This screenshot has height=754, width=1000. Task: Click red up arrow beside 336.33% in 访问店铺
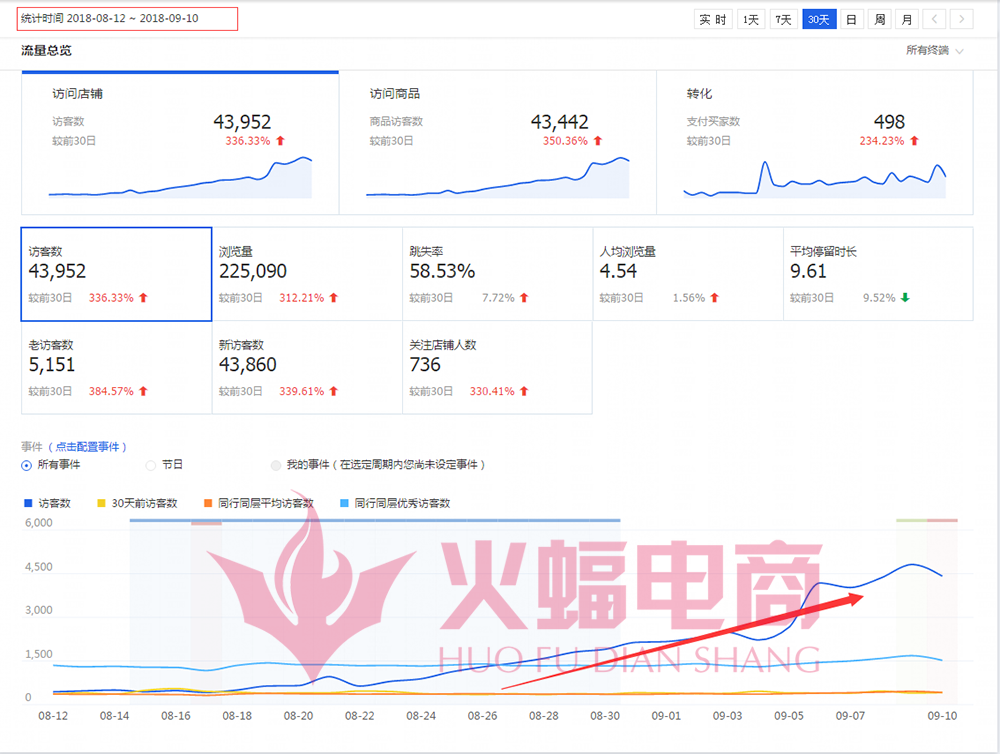281,141
